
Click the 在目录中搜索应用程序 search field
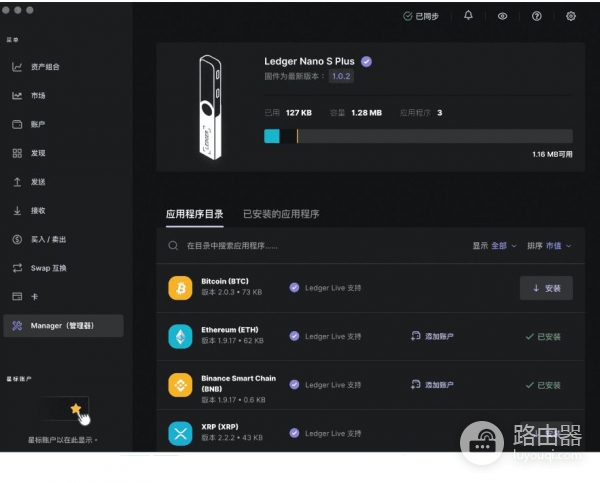[x=232, y=246]
